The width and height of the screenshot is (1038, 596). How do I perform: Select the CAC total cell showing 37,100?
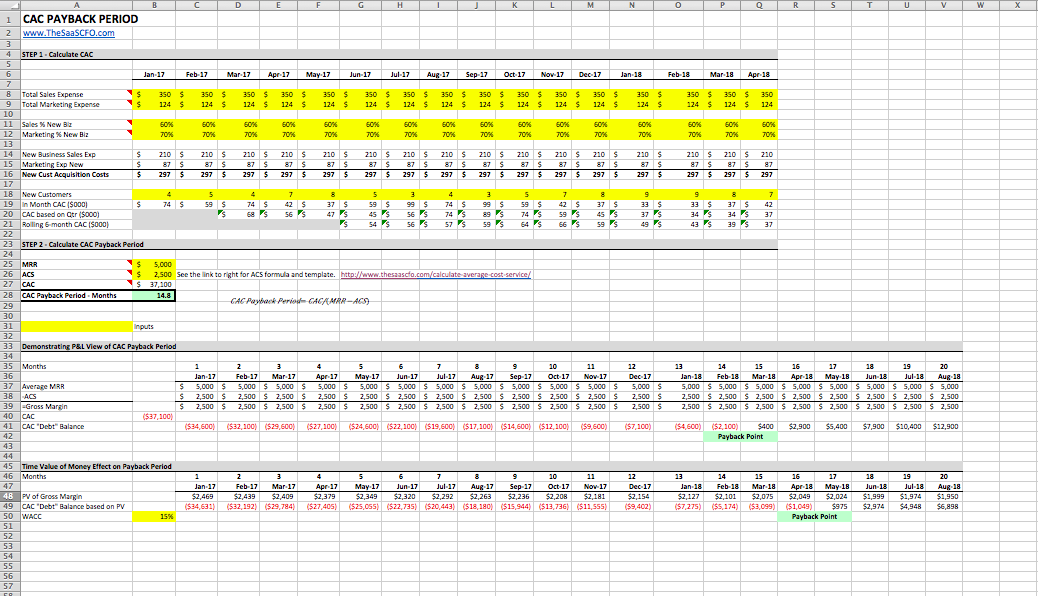pyautogui.click(x=155, y=285)
